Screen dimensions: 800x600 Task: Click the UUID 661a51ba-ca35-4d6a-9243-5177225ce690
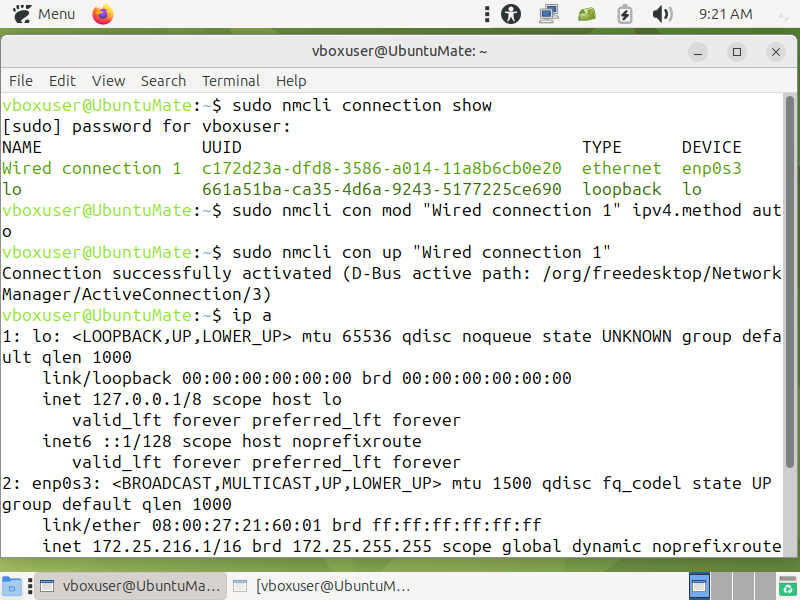pyautogui.click(x=382, y=189)
